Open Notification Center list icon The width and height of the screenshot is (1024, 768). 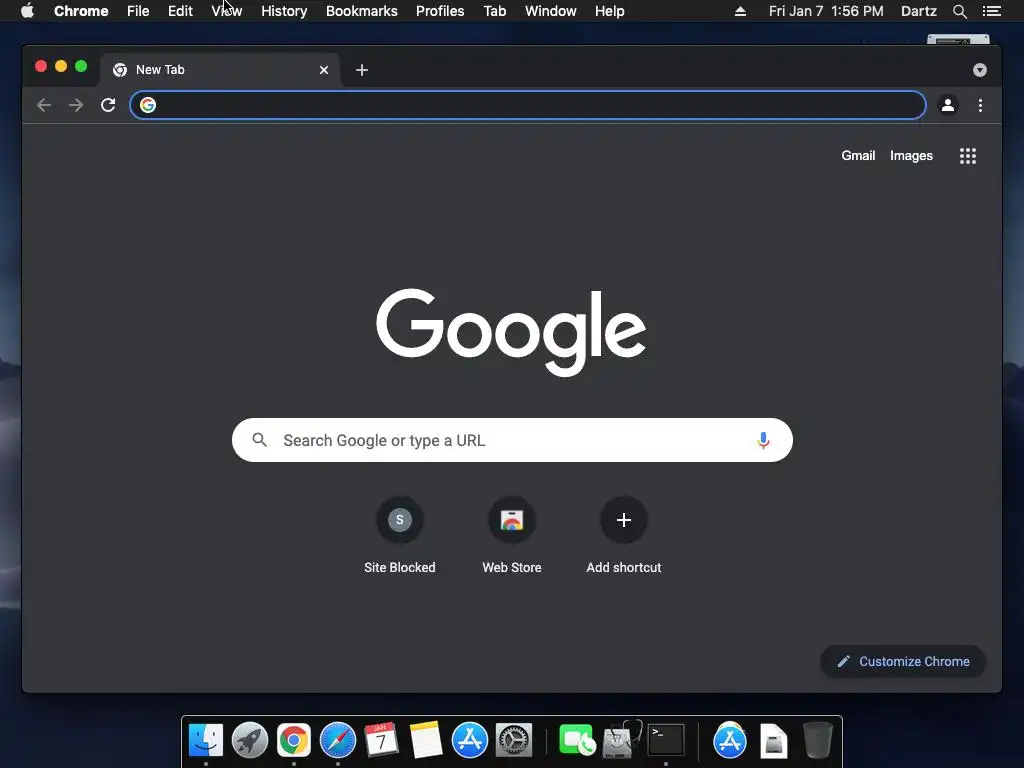[992, 11]
